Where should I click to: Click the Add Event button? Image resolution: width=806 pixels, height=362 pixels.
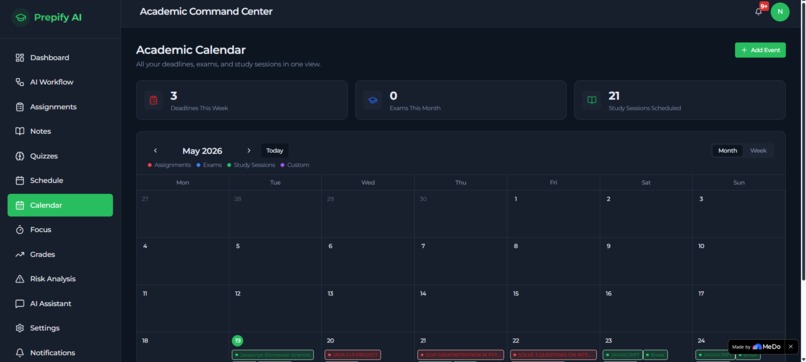760,50
